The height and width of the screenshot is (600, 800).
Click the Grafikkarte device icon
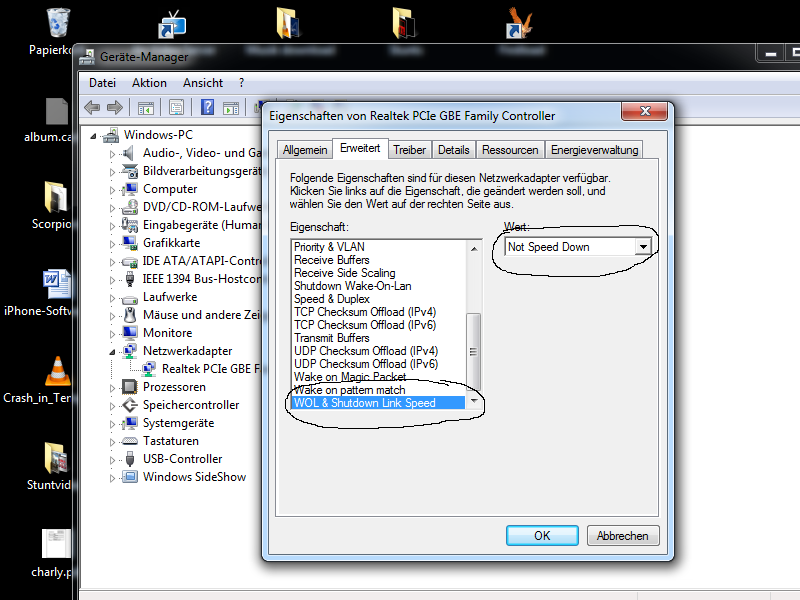pos(130,243)
